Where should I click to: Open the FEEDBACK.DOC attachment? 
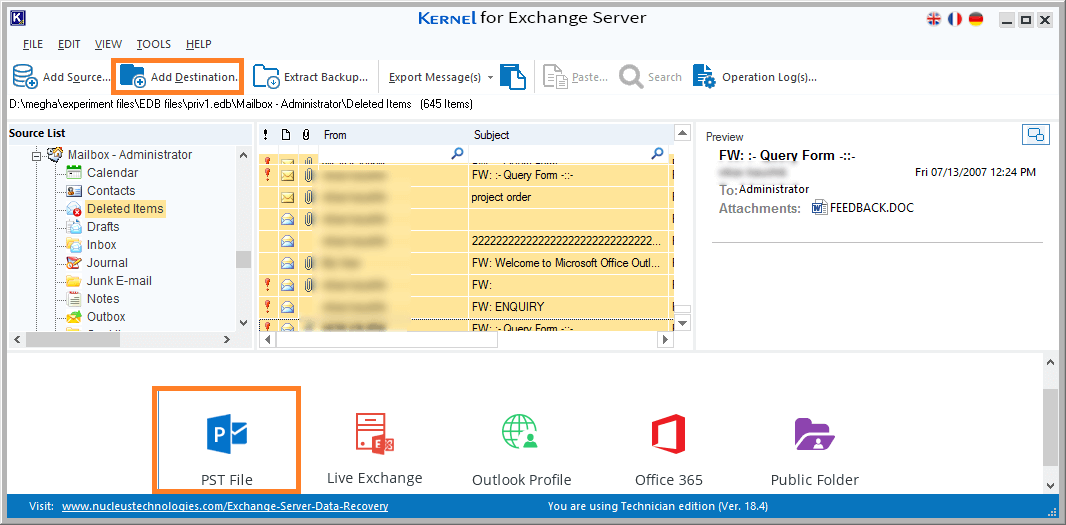pyautogui.click(x=863, y=208)
